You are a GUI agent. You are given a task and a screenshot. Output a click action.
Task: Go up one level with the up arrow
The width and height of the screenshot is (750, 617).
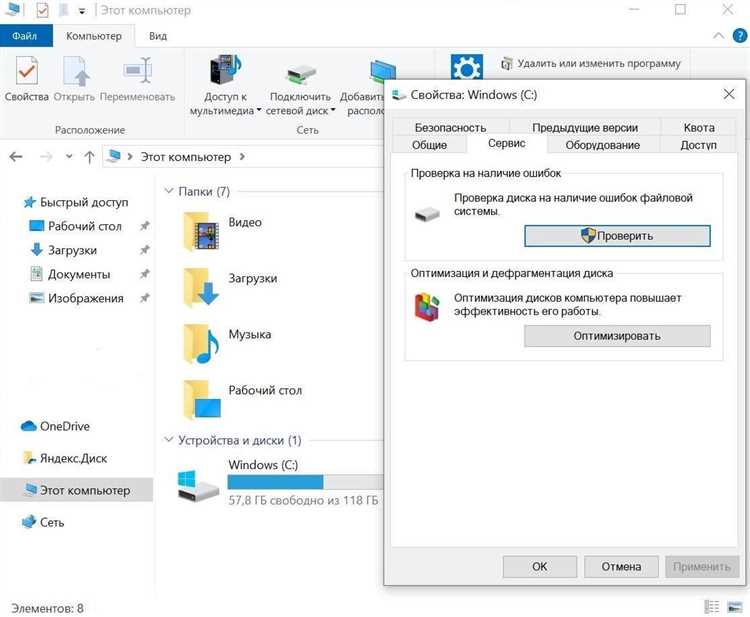90,157
